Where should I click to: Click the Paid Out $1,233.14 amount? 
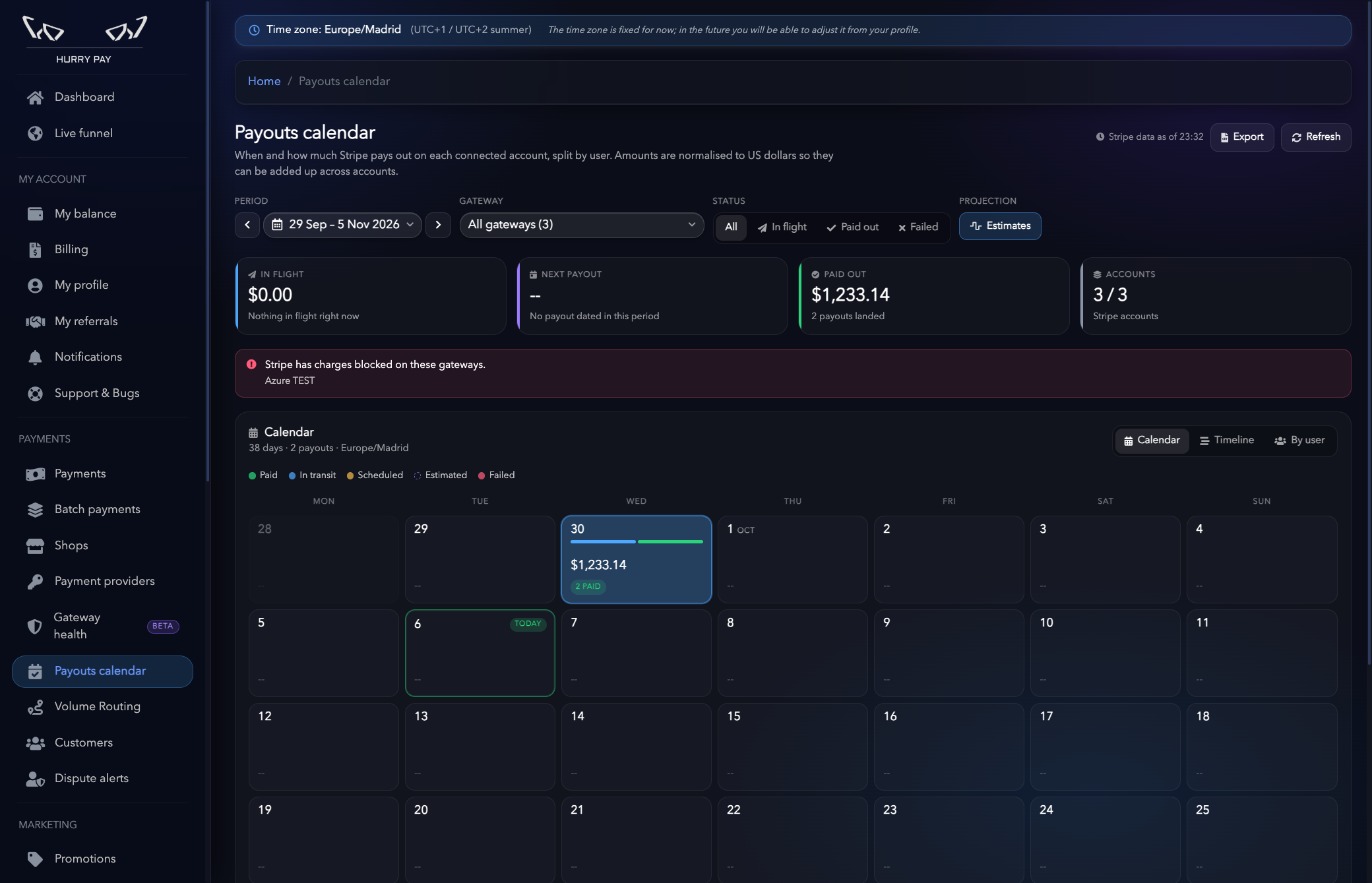tap(850, 295)
